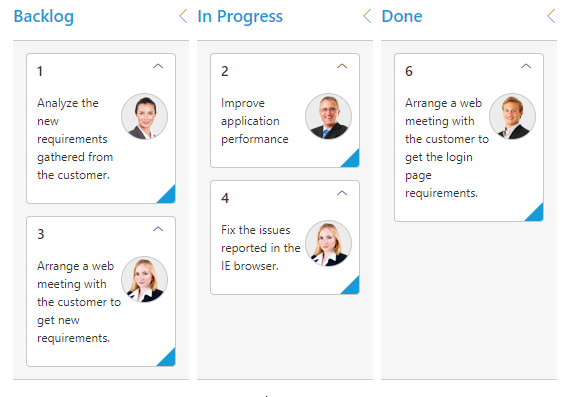Collapse card 3 using its up arrow

click(x=158, y=229)
